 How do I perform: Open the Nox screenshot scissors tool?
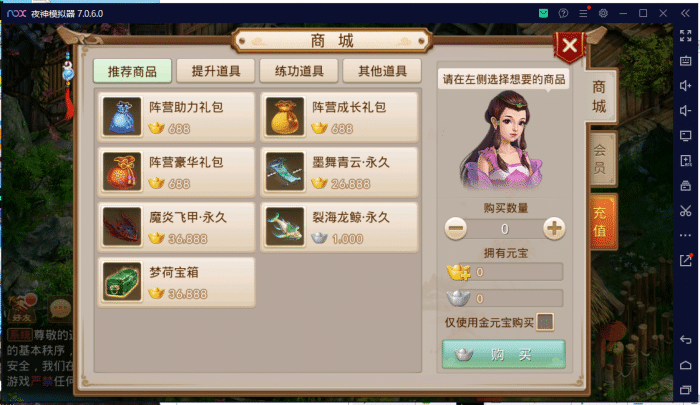coord(685,210)
